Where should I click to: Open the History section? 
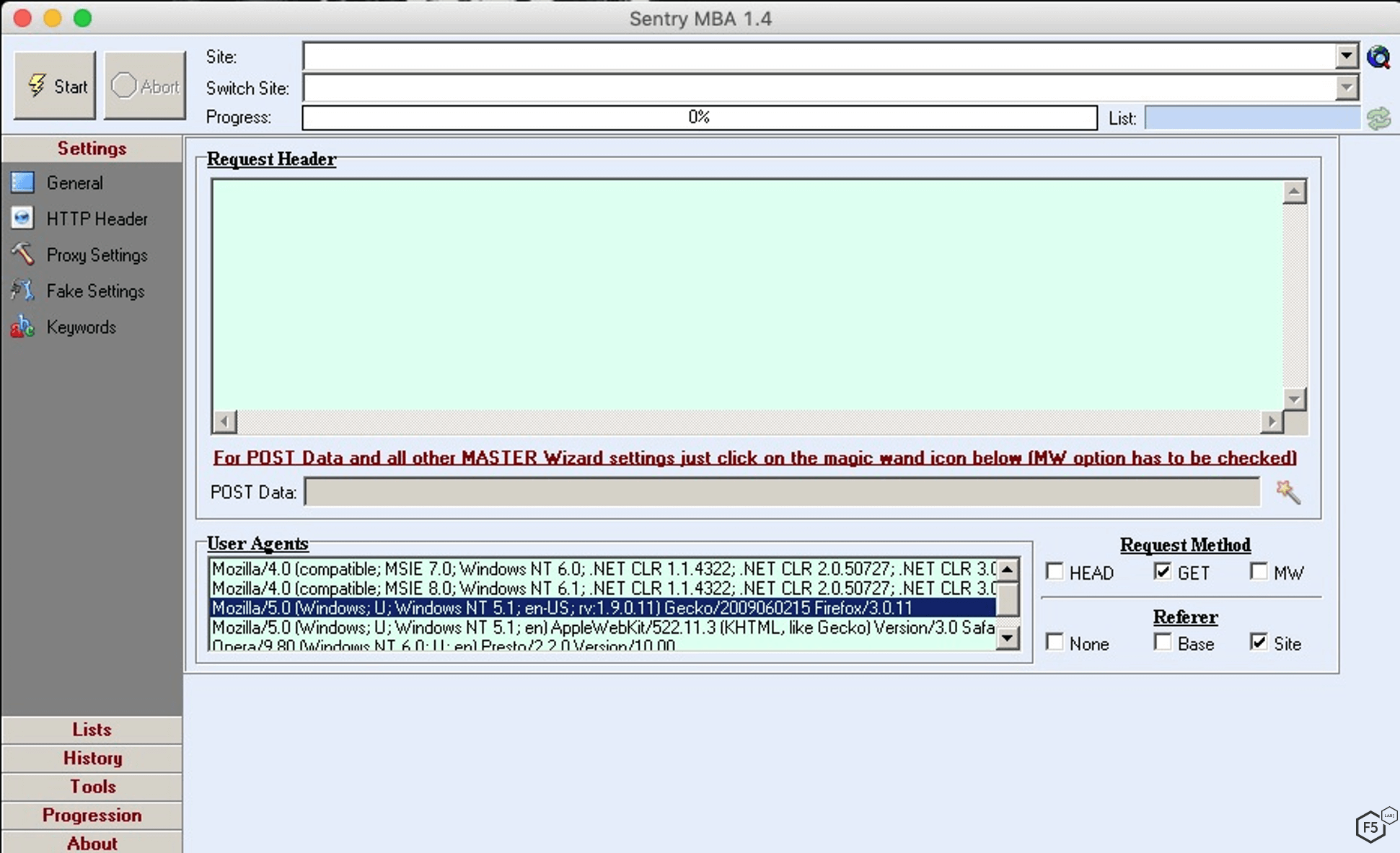tap(92, 758)
